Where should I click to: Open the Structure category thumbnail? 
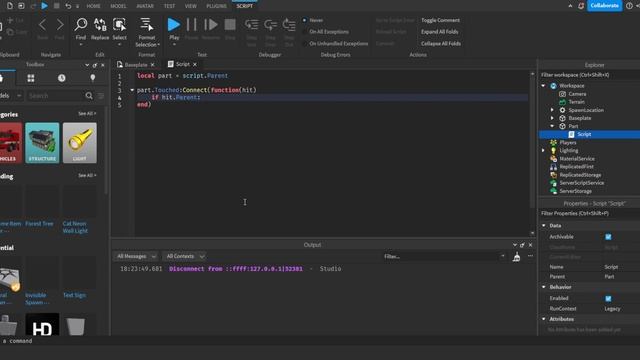42,143
